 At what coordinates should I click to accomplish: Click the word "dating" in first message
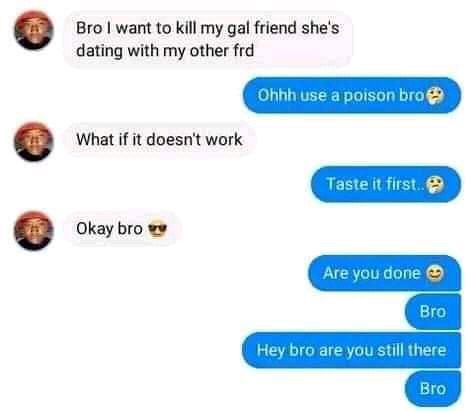pos(99,51)
